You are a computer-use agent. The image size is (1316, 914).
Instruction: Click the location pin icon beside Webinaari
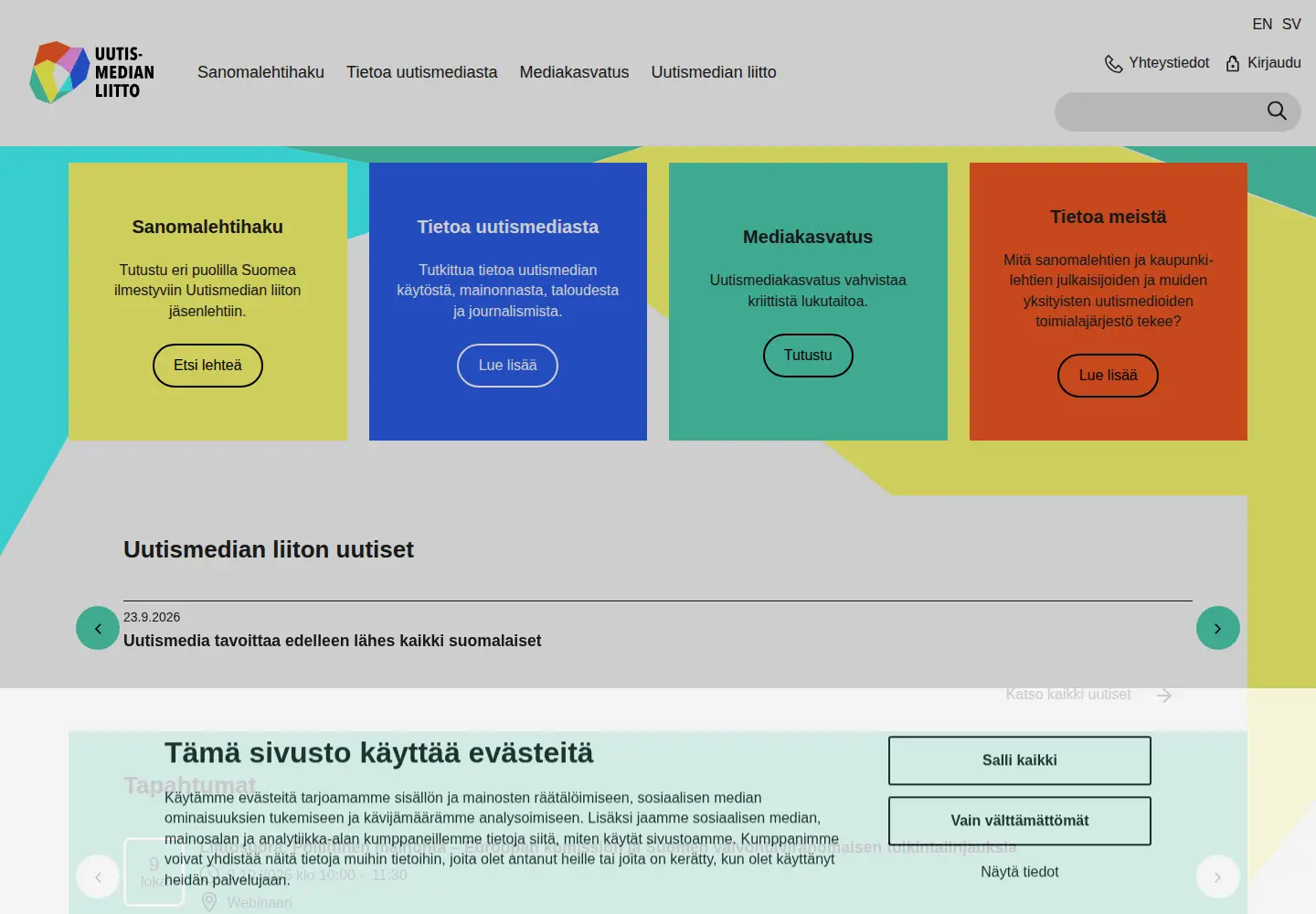[x=209, y=902]
